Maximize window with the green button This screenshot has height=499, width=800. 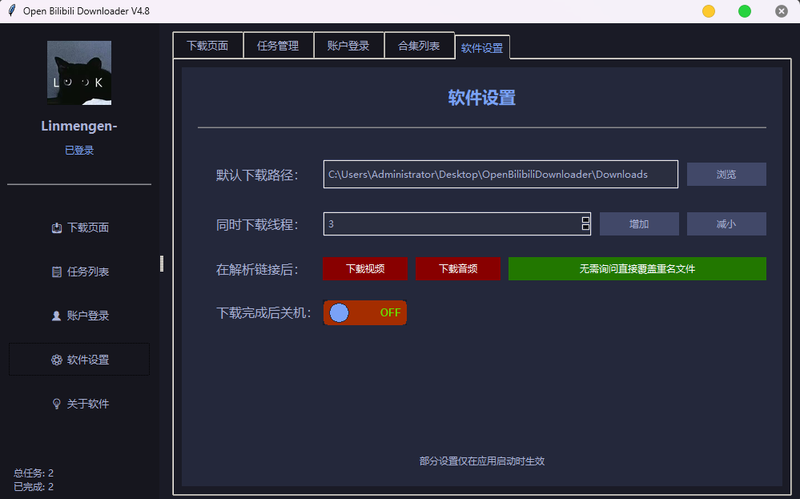(745, 11)
